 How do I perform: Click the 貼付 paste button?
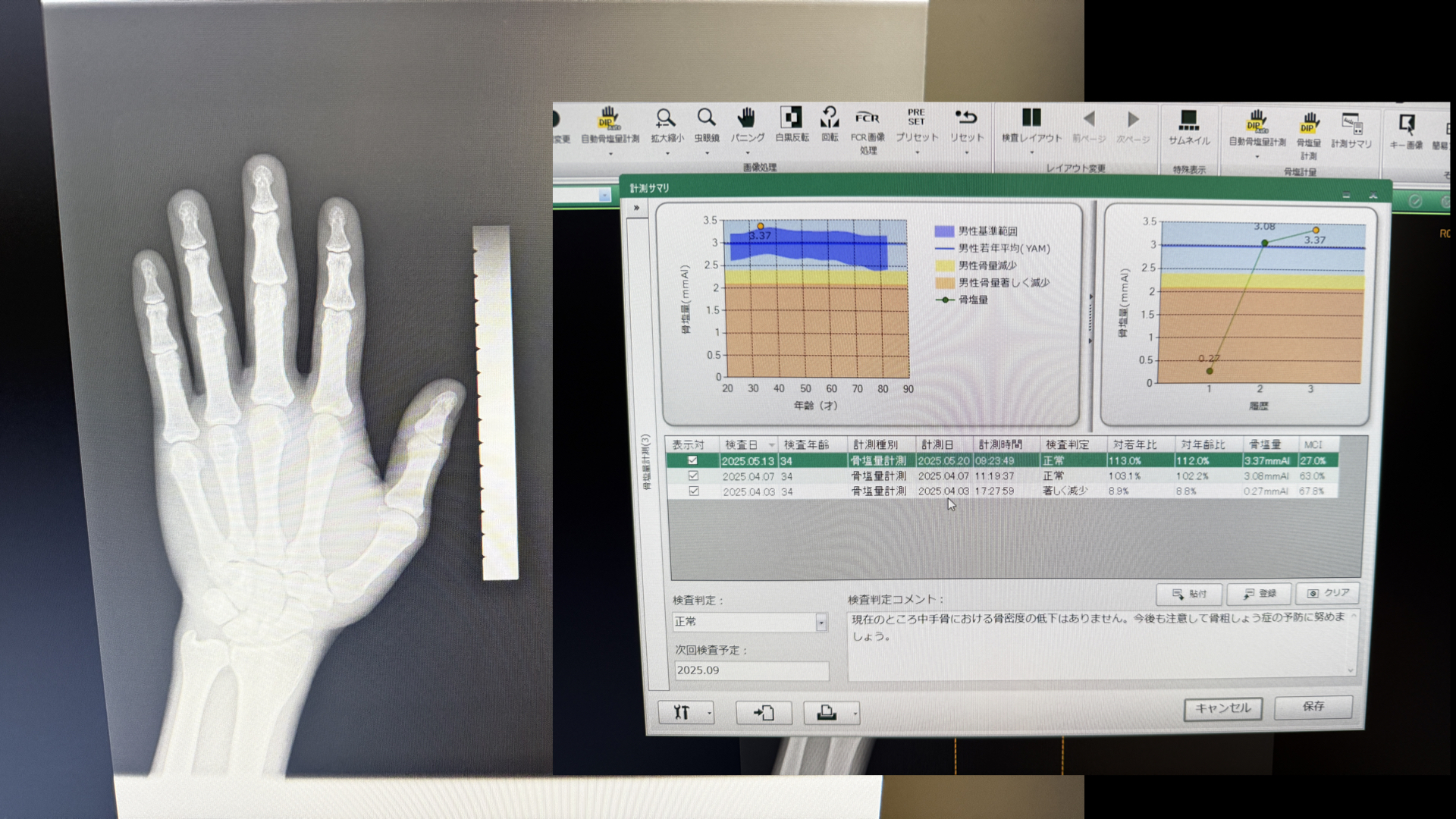click(x=1189, y=594)
